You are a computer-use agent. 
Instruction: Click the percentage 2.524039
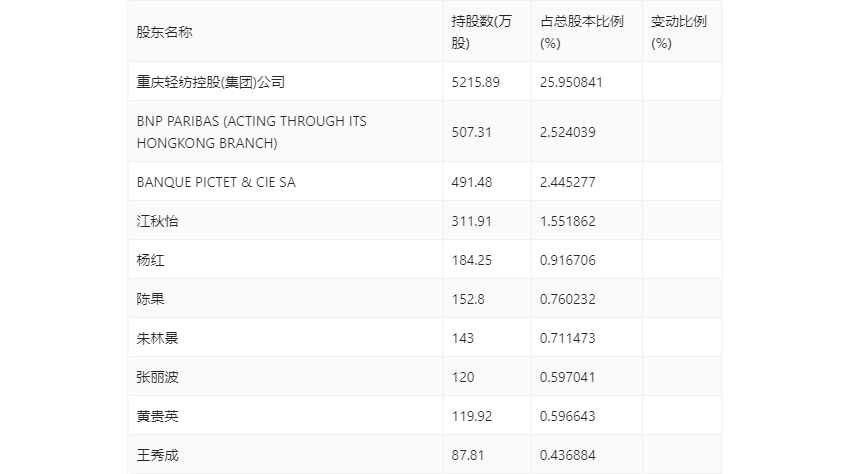pos(568,132)
